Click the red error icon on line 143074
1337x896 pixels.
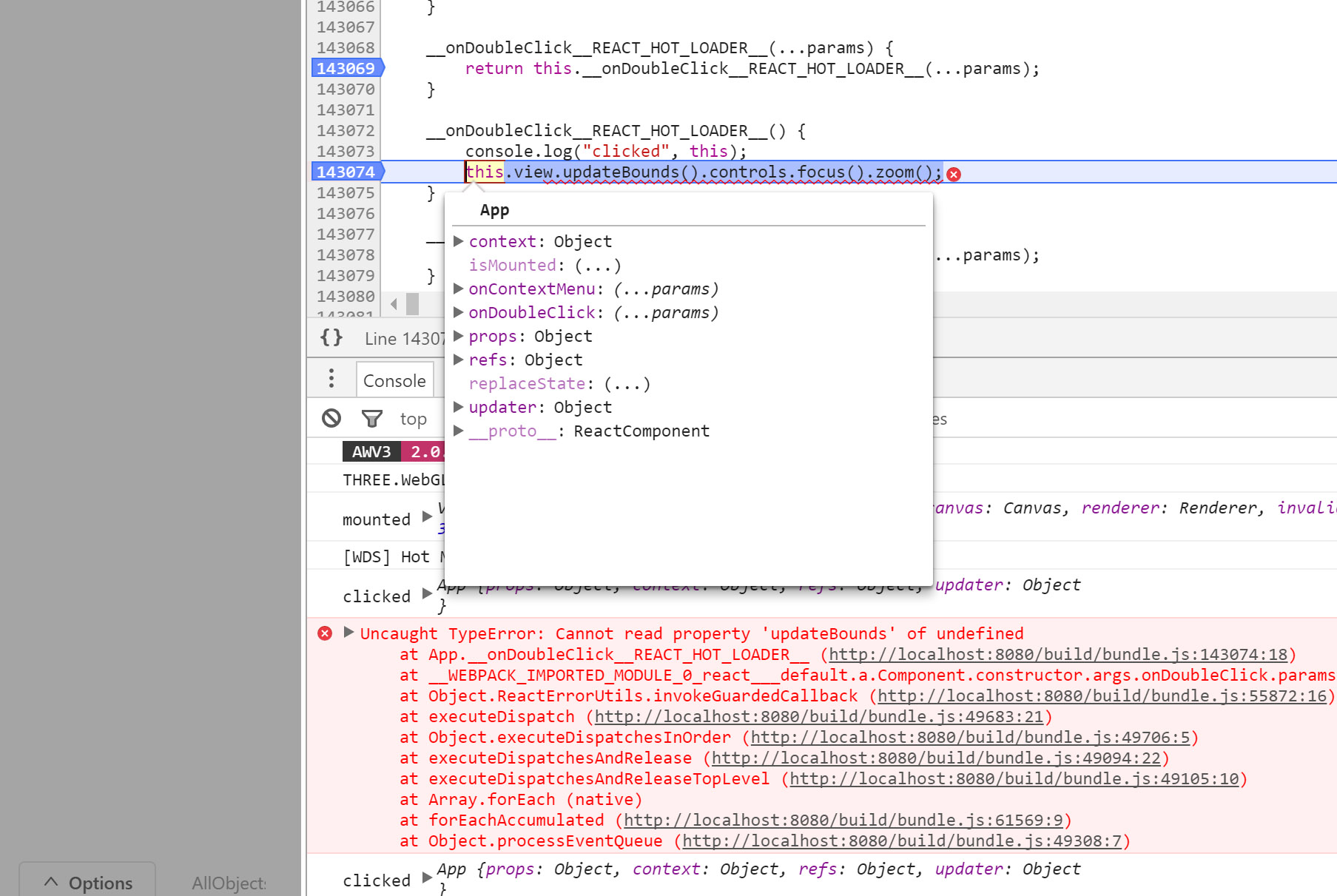(x=954, y=174)
